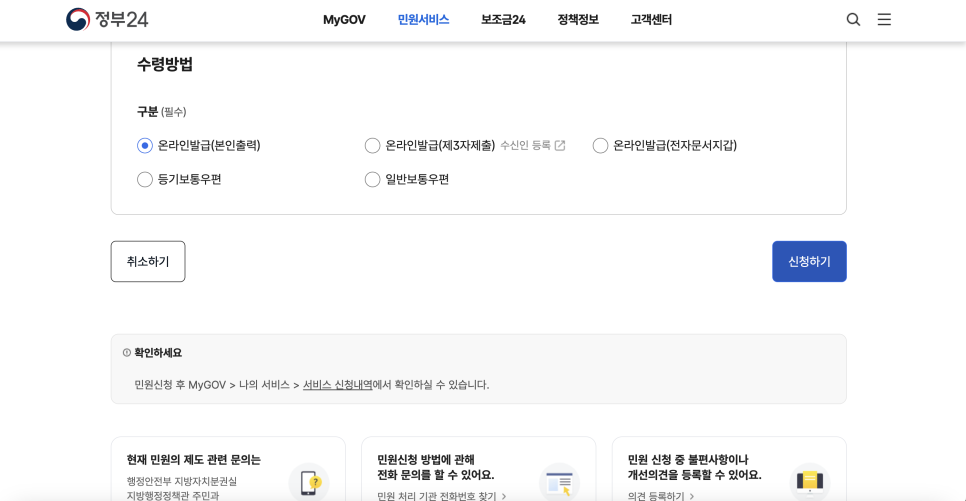Select 온라인발급(제3자제출) radio option
This screenshot has height=501, width=966.
[x=372, y=145]
